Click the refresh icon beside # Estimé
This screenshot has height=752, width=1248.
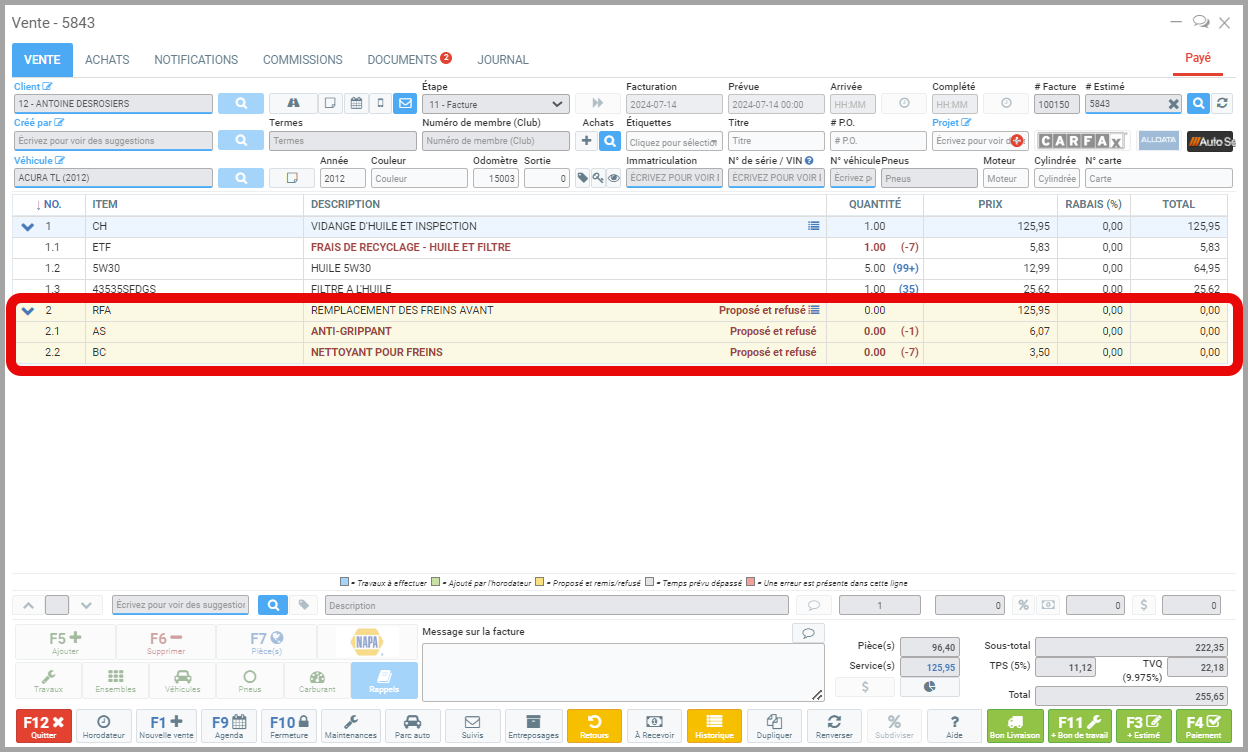tap(1222, 103)
